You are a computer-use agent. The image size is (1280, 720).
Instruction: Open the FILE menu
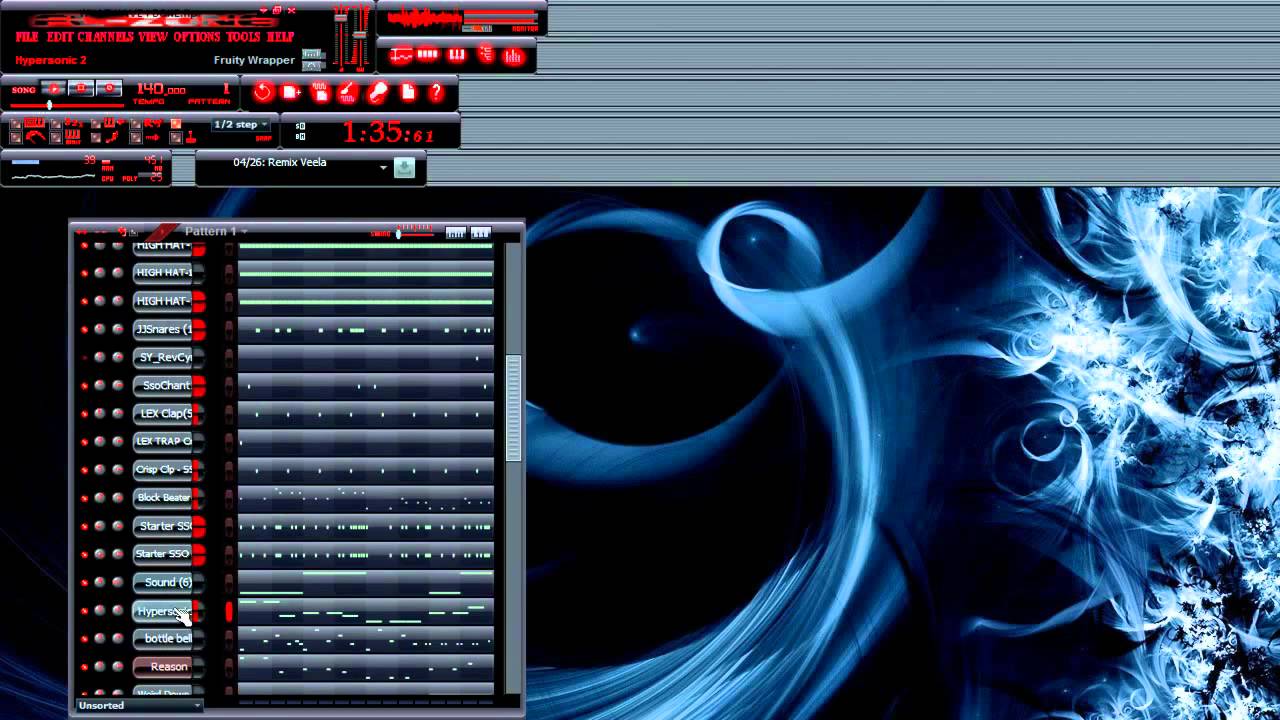(27, 37)
